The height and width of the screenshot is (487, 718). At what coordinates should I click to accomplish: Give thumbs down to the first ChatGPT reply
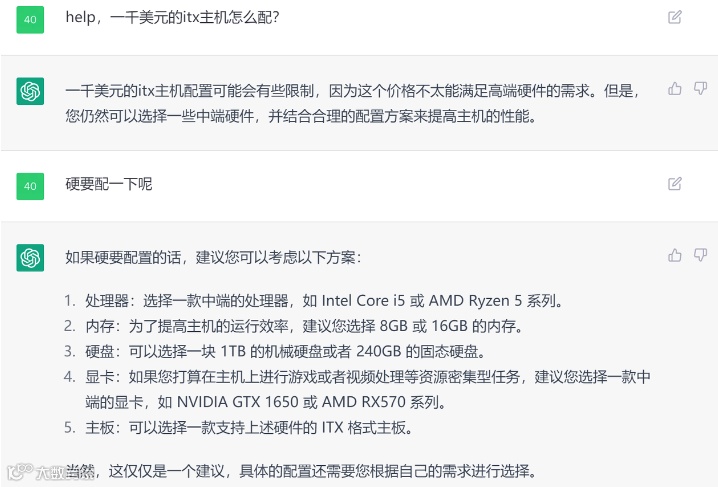[x=700, y=88]
